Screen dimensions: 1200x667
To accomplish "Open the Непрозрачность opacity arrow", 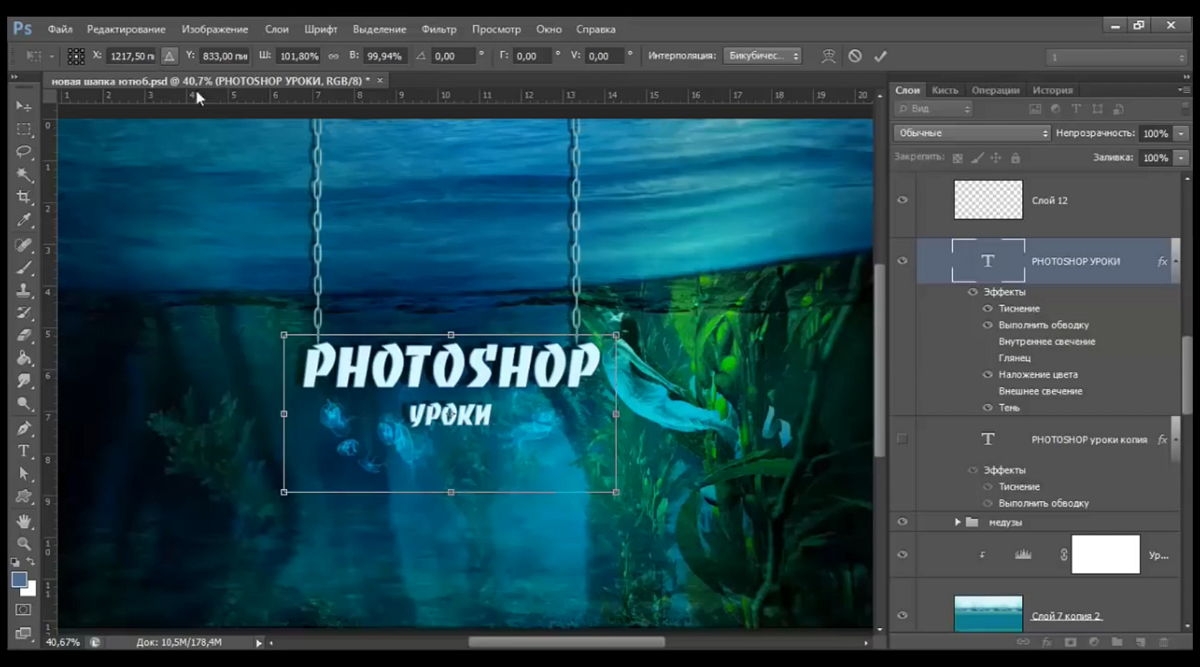I will 1181,133.
